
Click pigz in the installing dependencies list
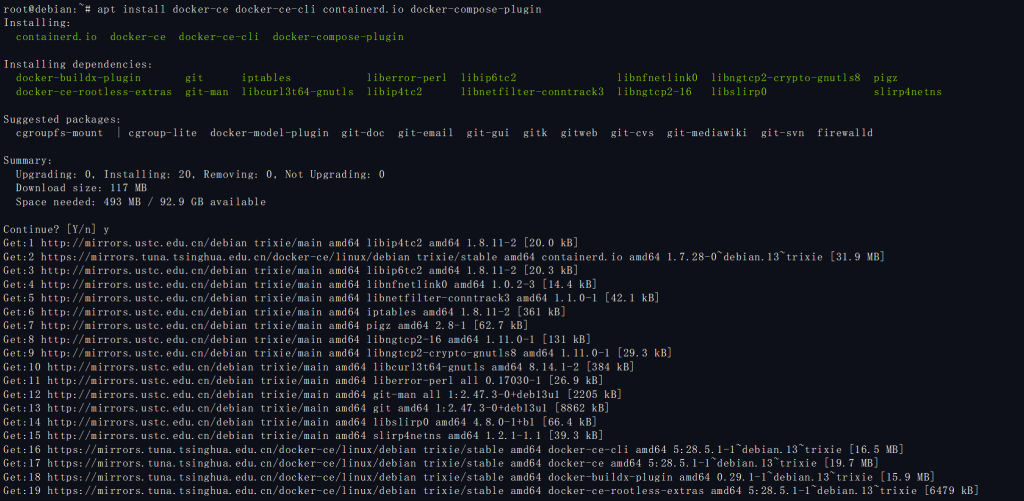point(885,77)
